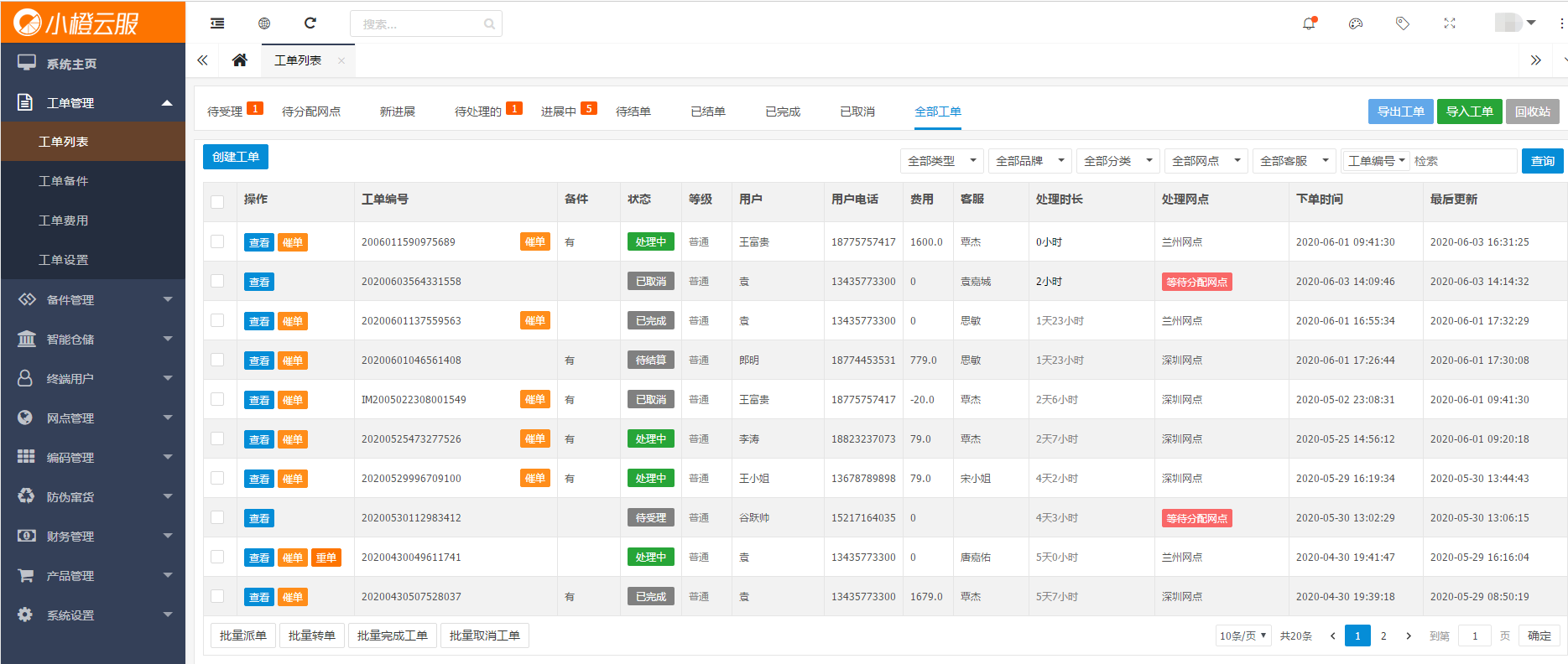Switch to the 待受理 tab
The width and height of the screenshot is (1568, 664).
click(225, 112)
